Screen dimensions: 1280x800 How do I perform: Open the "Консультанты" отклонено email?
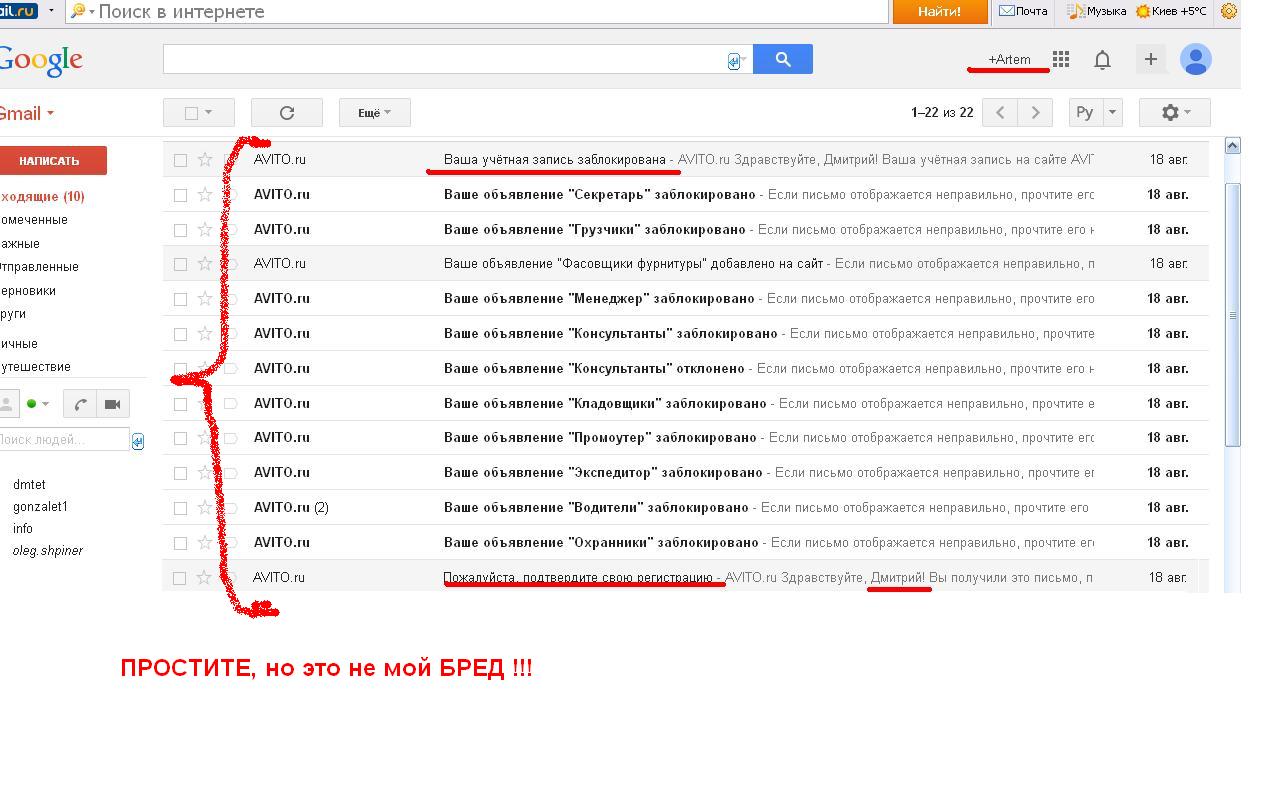(685, 368)
